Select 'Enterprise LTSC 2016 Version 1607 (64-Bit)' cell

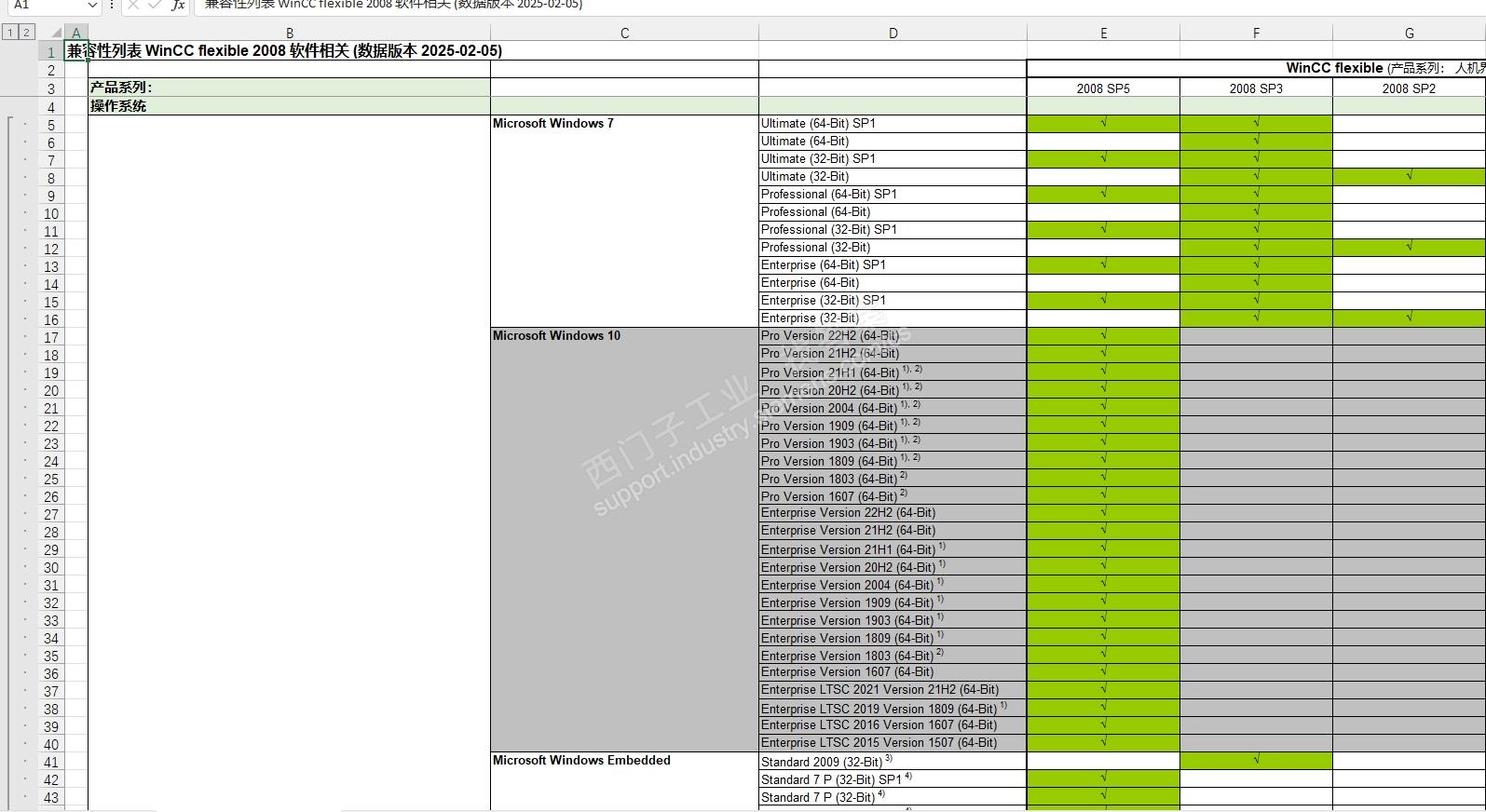point(893,725)
